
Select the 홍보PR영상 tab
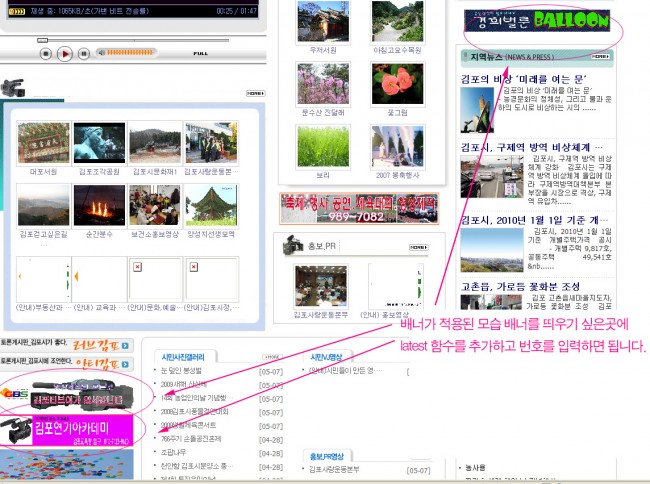(327, 457)
